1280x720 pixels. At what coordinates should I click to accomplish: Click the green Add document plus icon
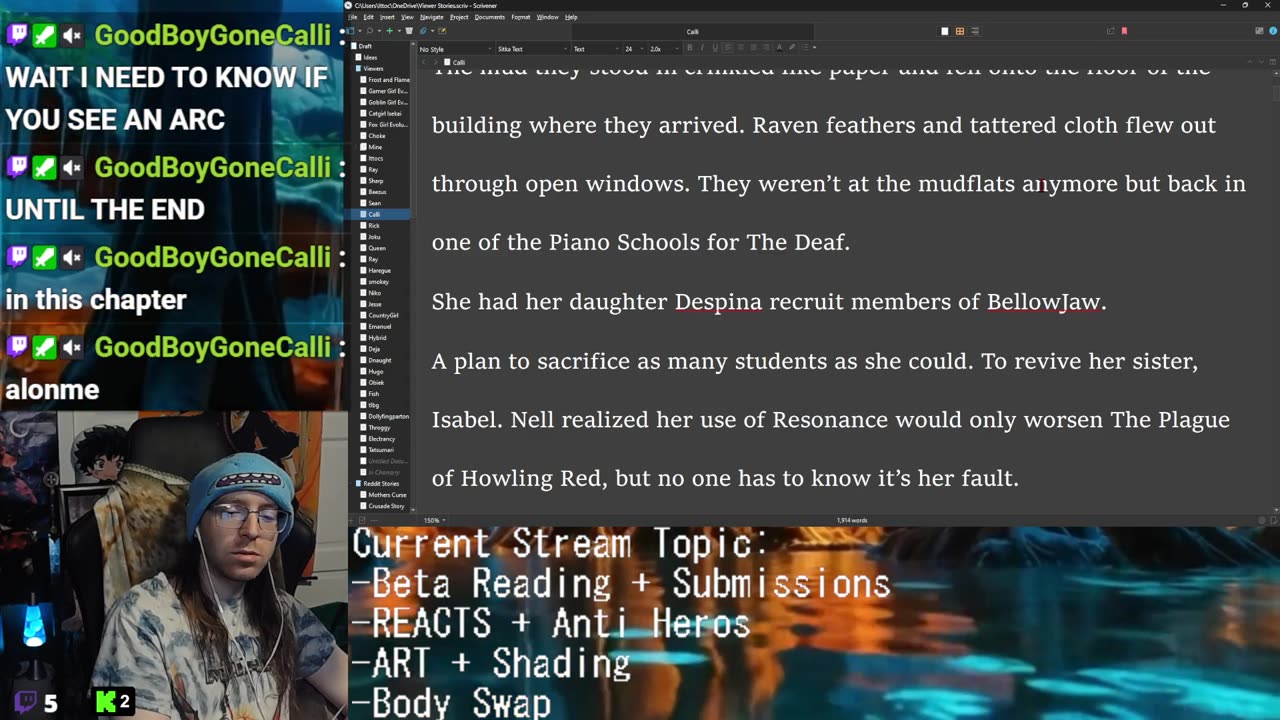click(390, 31)
